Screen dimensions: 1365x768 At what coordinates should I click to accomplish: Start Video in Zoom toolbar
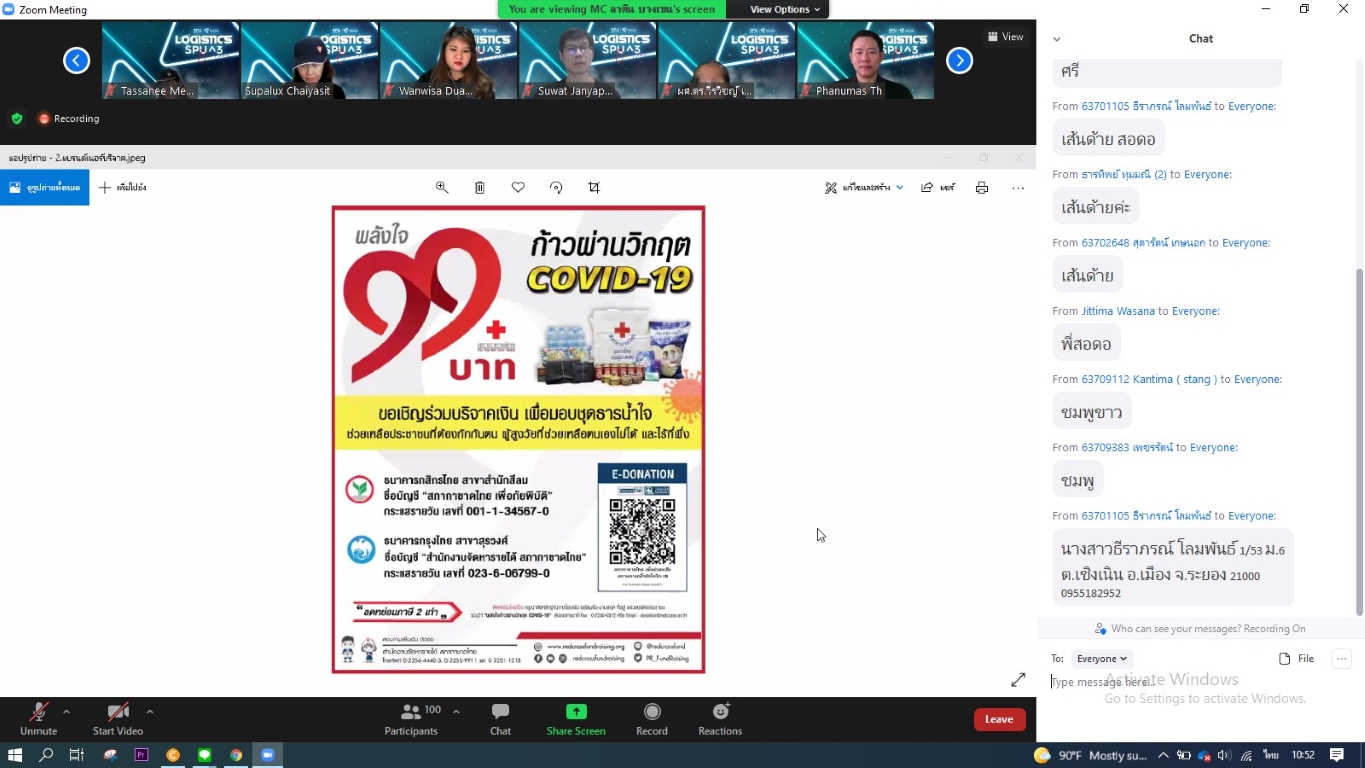click(x=118, y=718)
